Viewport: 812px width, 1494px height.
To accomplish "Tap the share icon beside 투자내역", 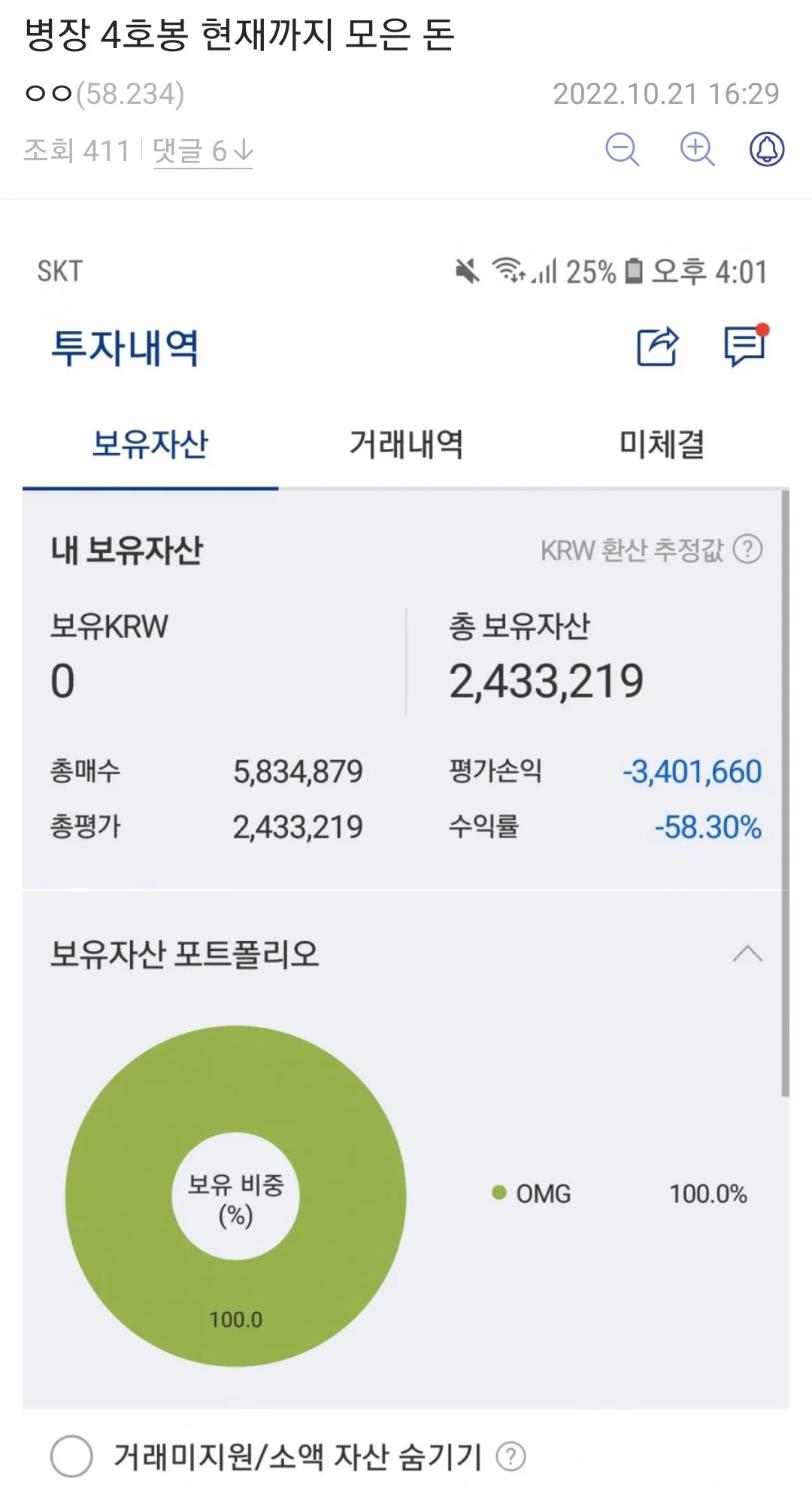I will [x=658, y=347].
